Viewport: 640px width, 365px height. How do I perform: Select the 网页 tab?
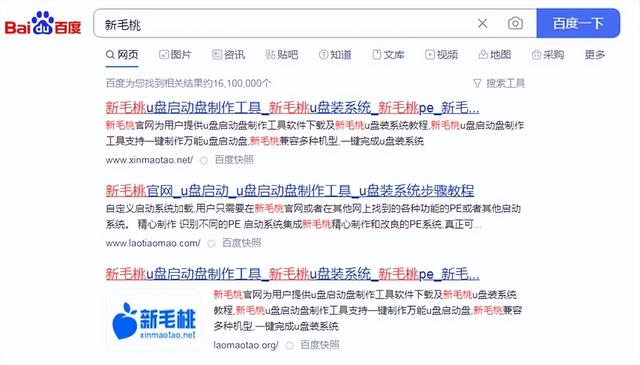(122, 55)
